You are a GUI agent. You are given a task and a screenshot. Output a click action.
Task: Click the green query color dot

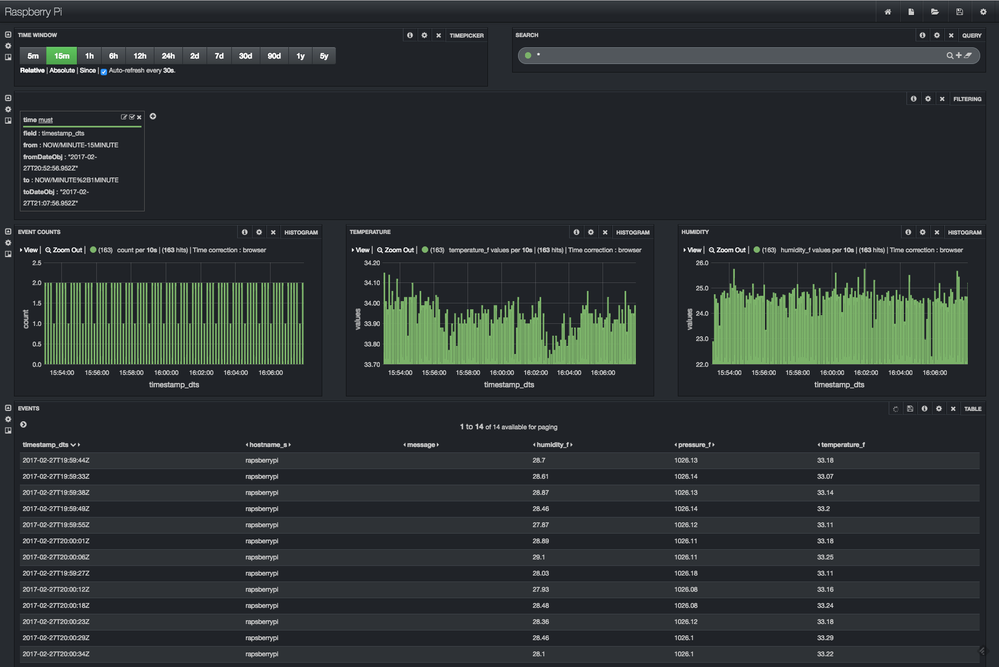pyautogui.click(x=530, y=56)
